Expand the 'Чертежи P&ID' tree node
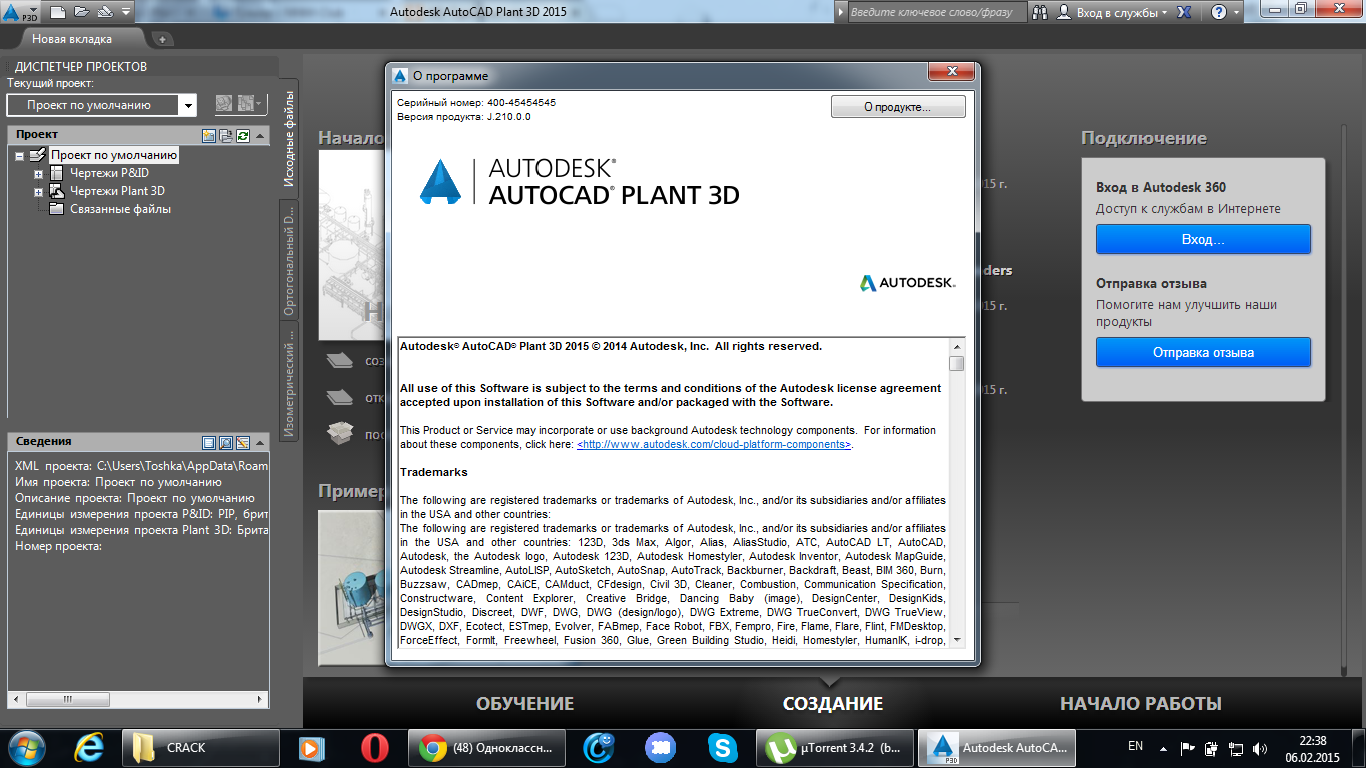 click(39, 174)
